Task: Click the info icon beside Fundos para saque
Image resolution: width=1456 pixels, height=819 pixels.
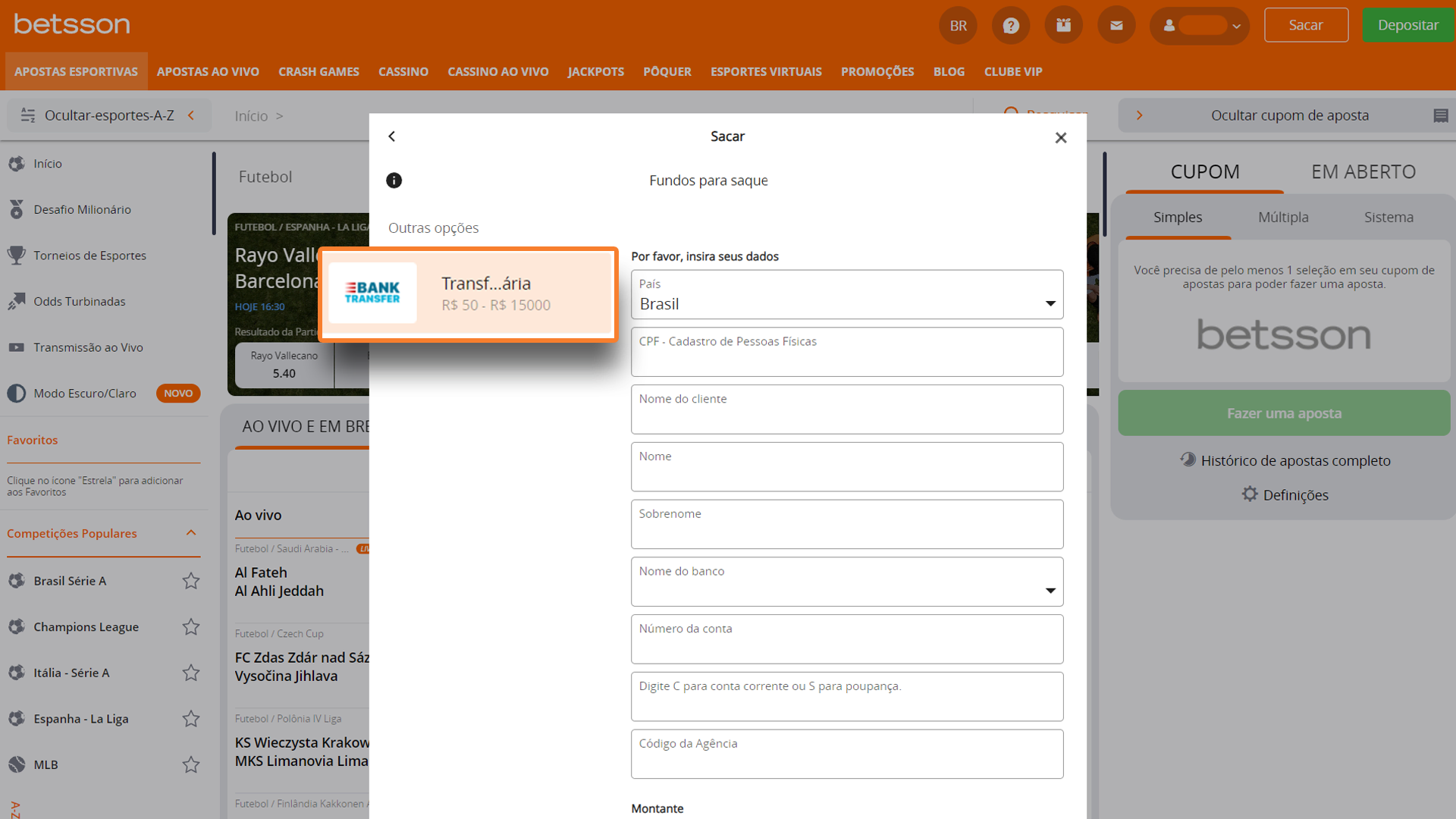Action: click(x=394, y=180)
